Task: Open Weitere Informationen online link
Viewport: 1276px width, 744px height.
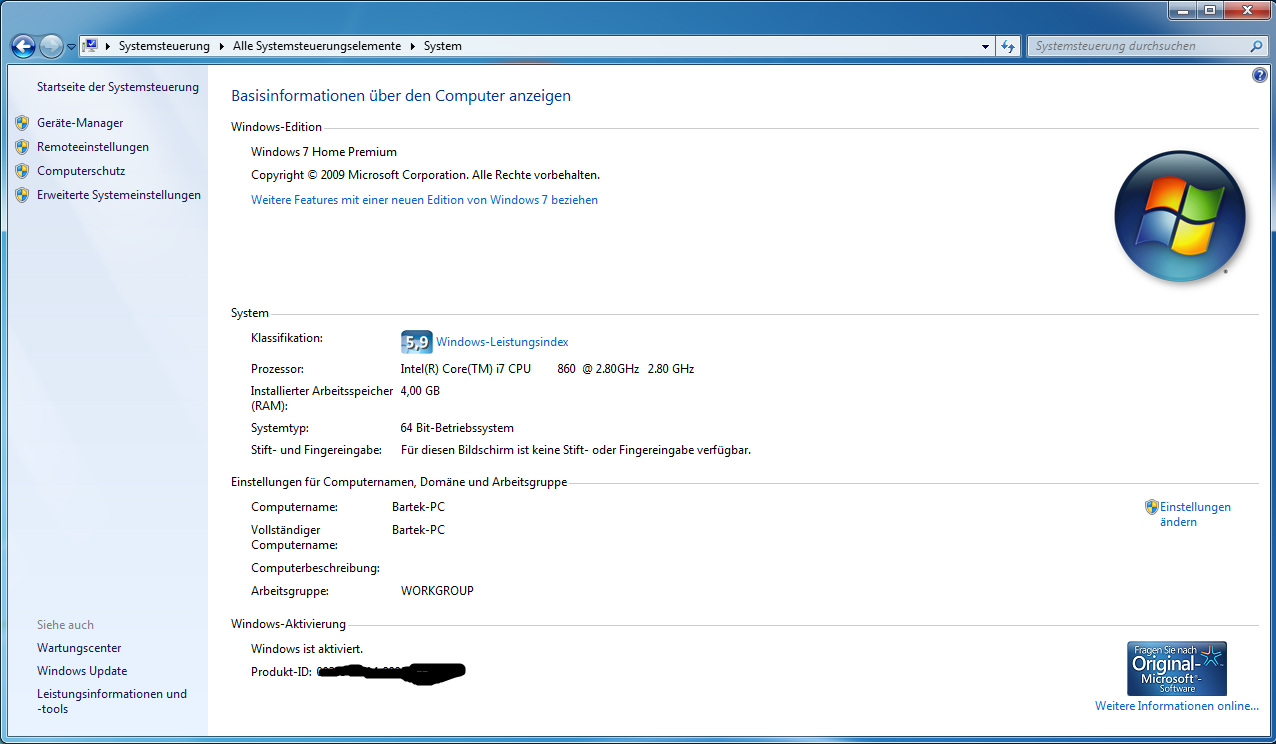Action: click(x=1177, y=706)
